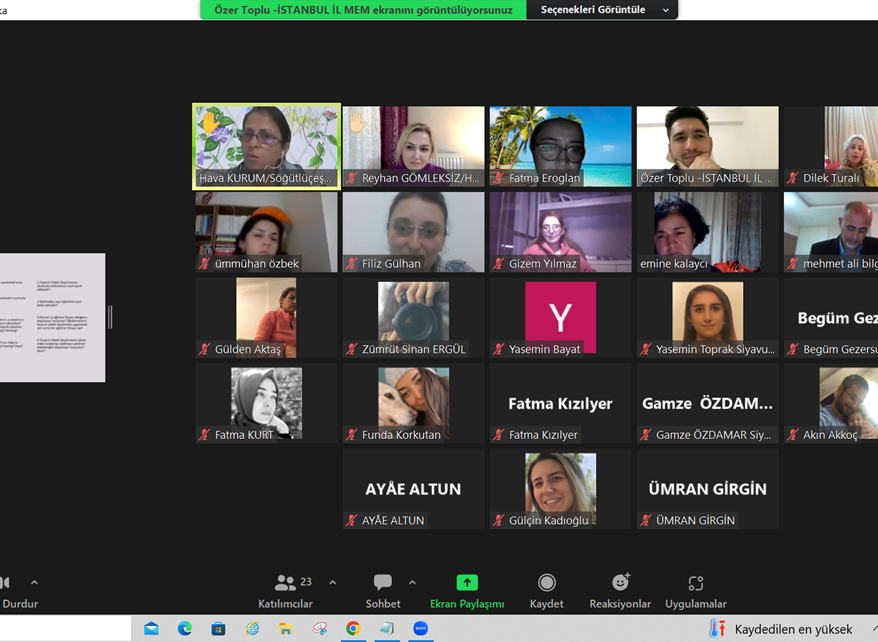Click the Zoom icon in the taskbar
Screen dimensions: 878x642
click(x=421, y=629)
